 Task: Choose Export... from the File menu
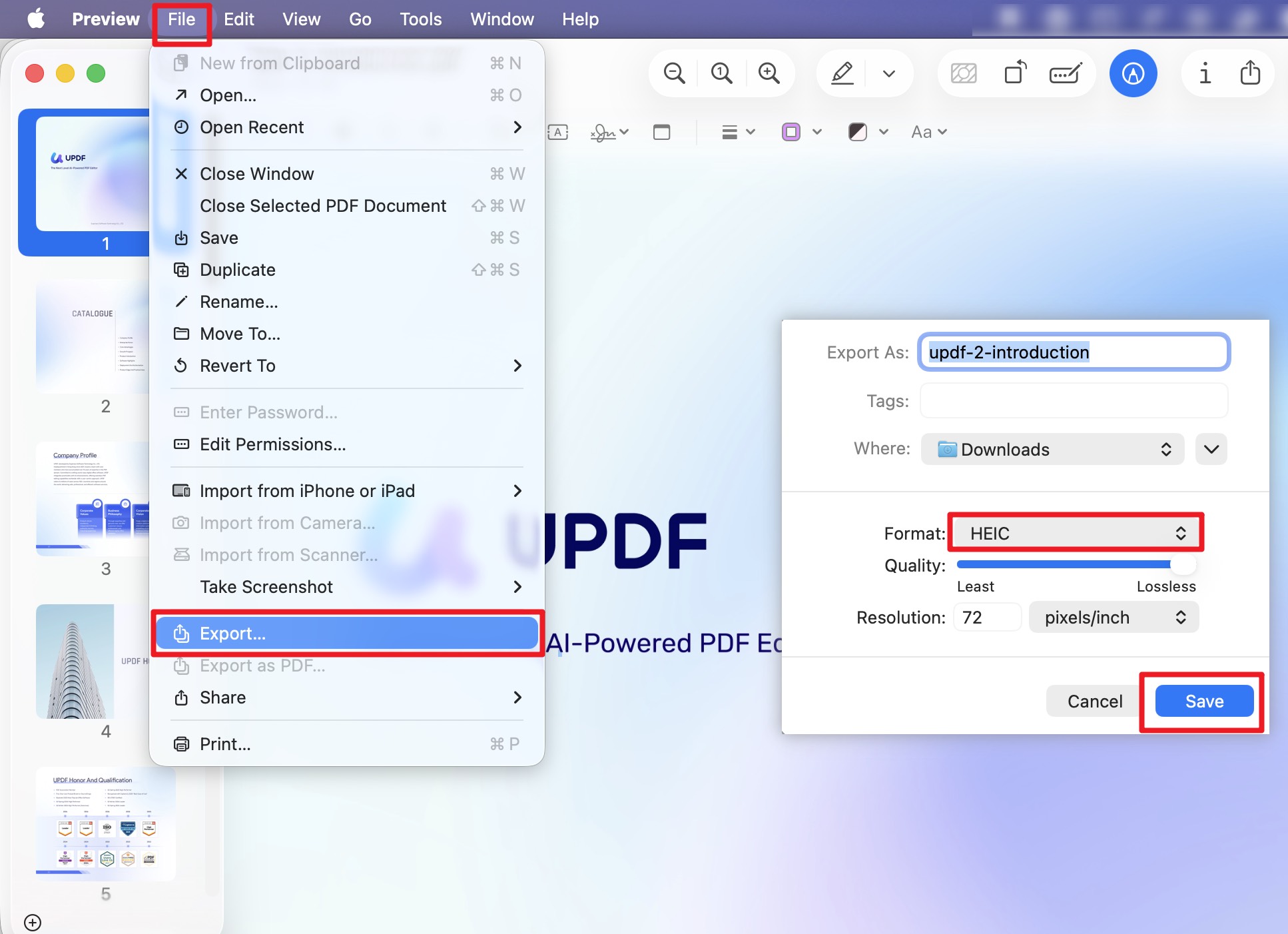[346, 634]
